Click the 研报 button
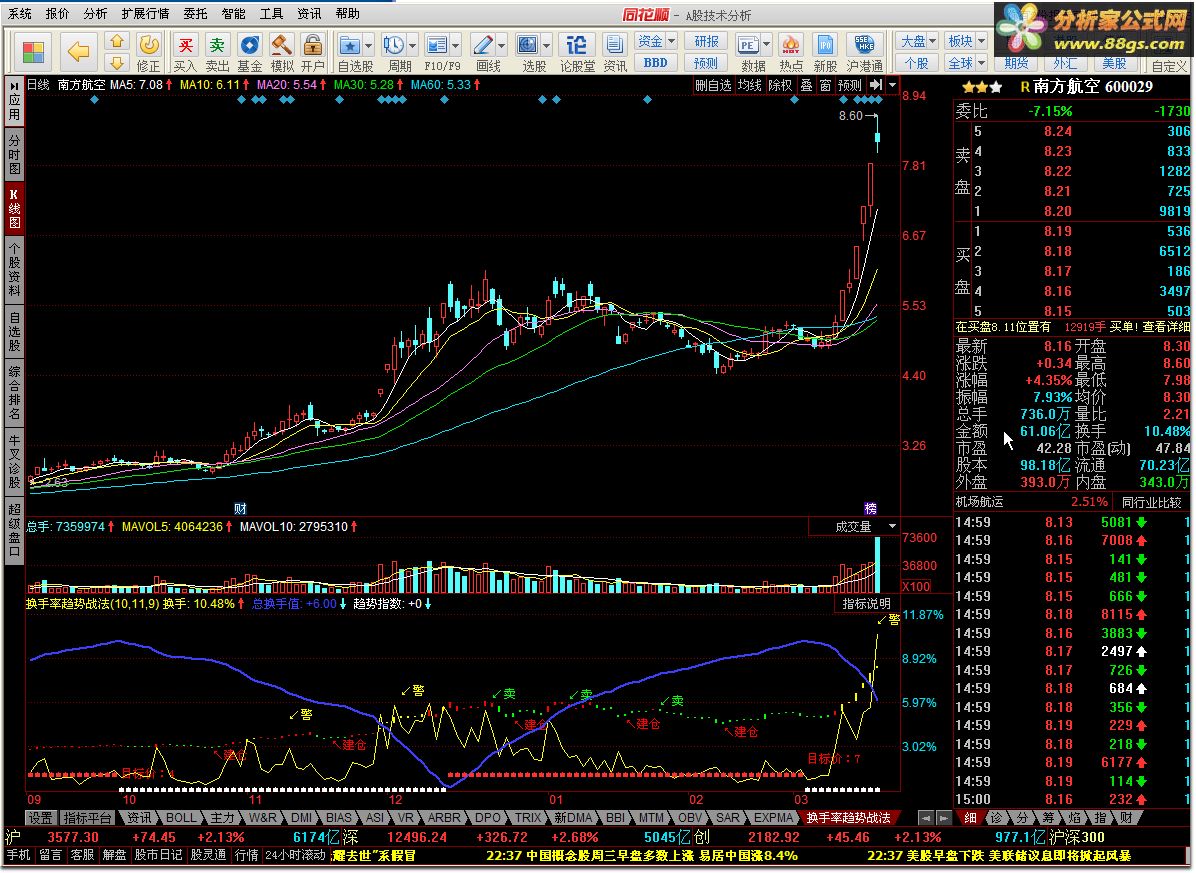Screen dimensions: 1196x873 (706, 41)
